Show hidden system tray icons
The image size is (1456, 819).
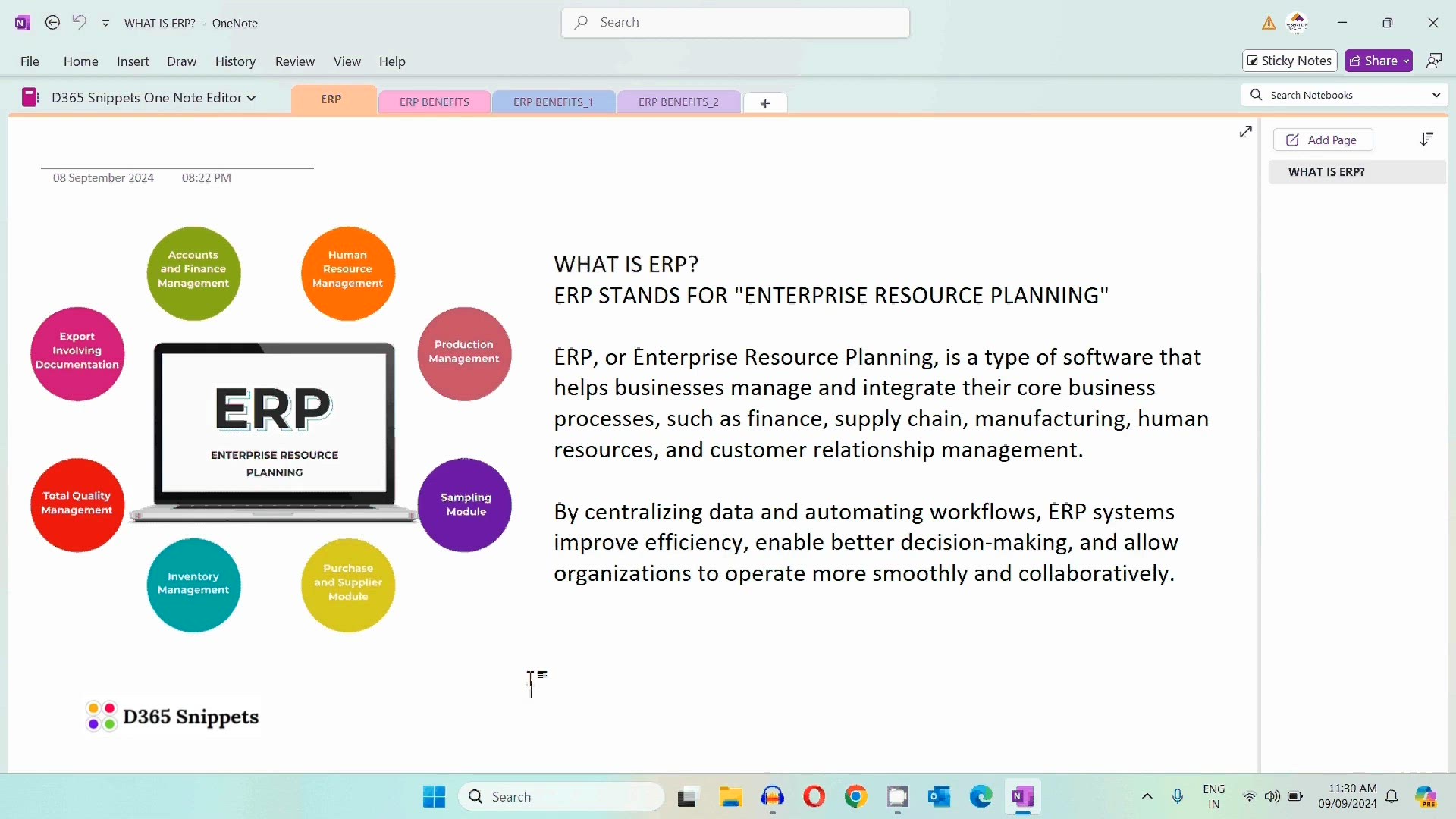tap(1147, 797)
